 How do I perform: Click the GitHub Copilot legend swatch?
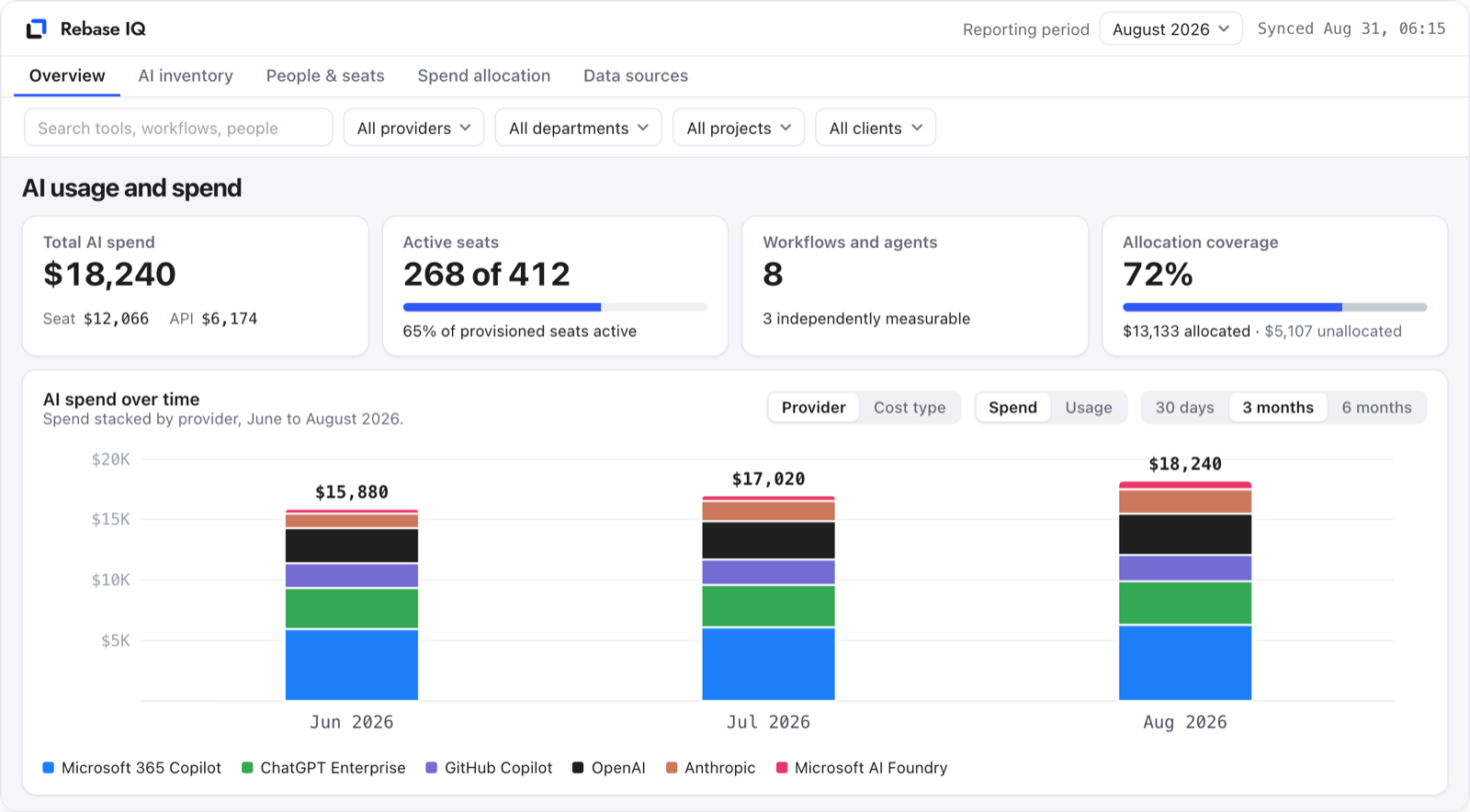pos(432,768)
